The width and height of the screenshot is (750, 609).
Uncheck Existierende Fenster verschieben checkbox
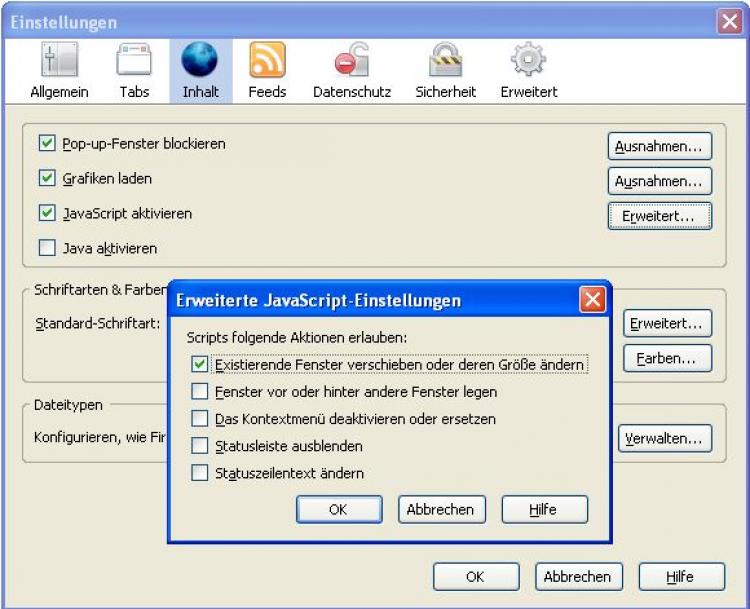pyautogui.click(x=200, y=365)
